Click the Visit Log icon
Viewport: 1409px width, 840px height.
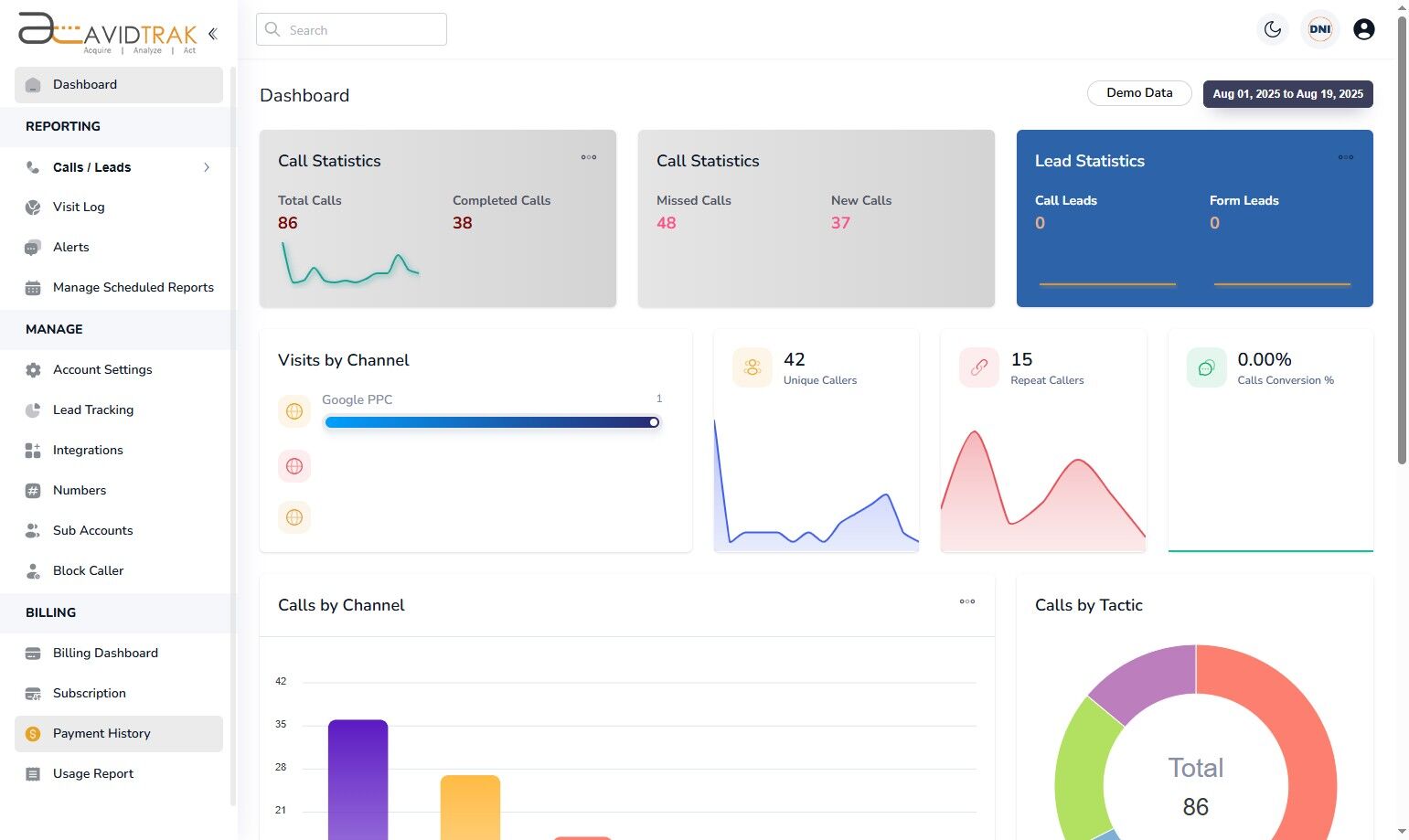33,207
